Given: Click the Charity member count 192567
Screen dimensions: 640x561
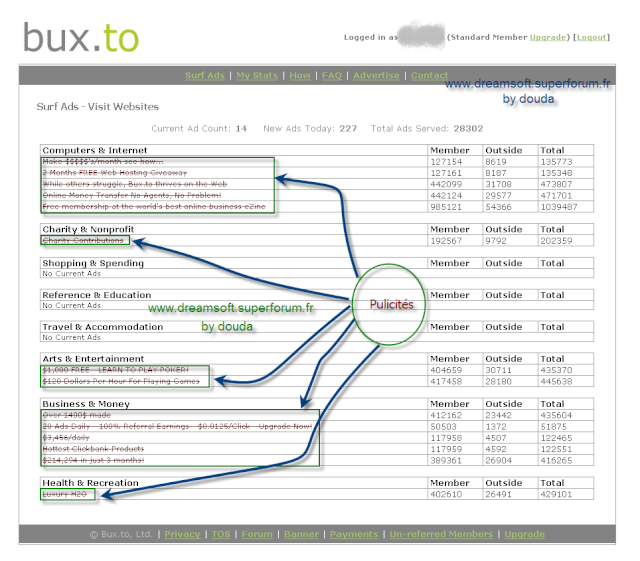Looking at the screenshot, I should click(446, 241).
